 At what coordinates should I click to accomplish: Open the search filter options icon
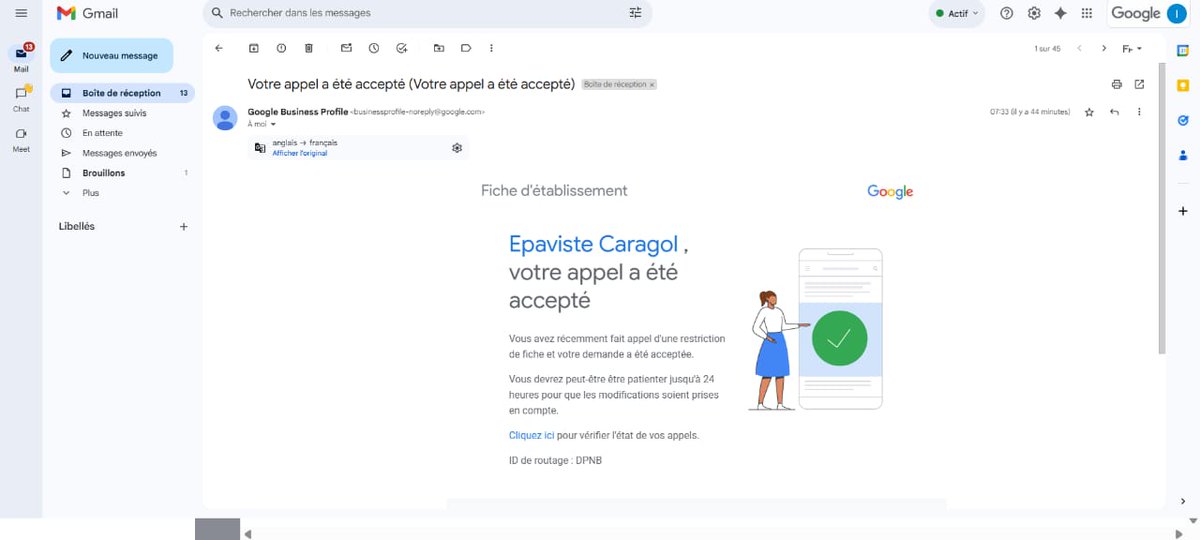636,13
